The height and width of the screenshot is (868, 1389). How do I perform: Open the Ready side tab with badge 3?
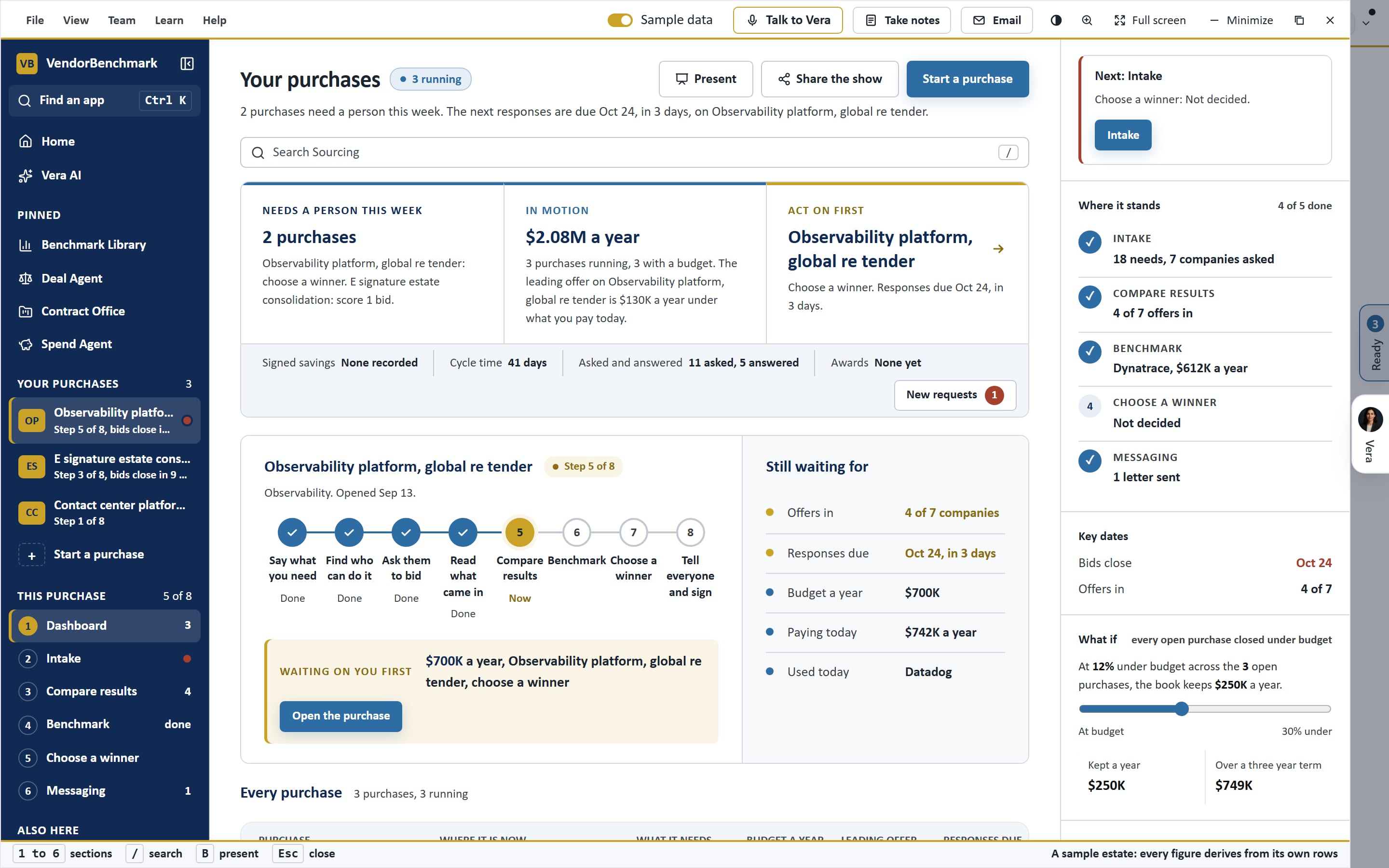click(1374, 343)
